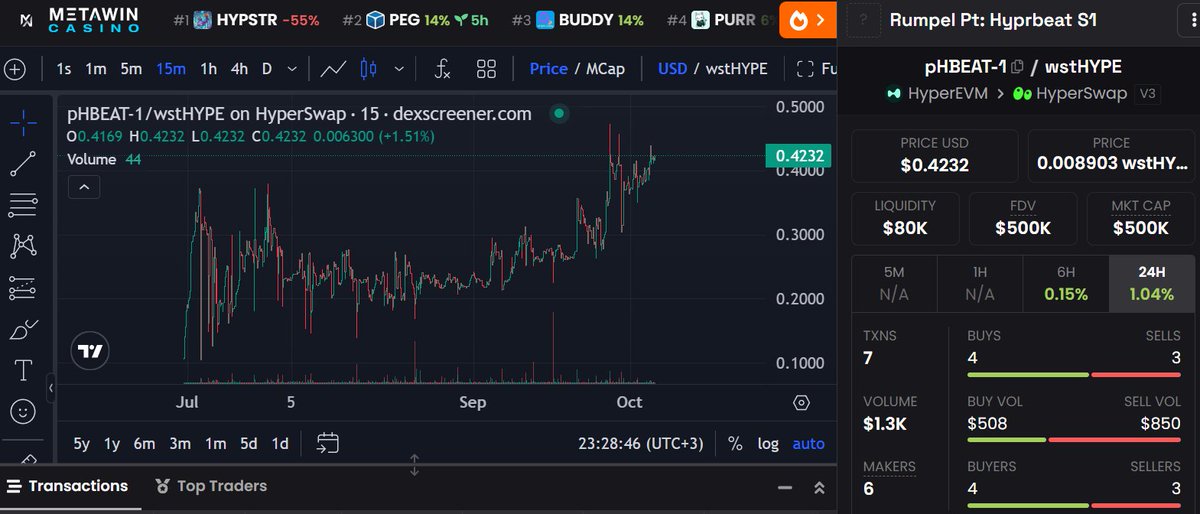
Task: Set chart range to 3m
Action: [x=180, y=443]
